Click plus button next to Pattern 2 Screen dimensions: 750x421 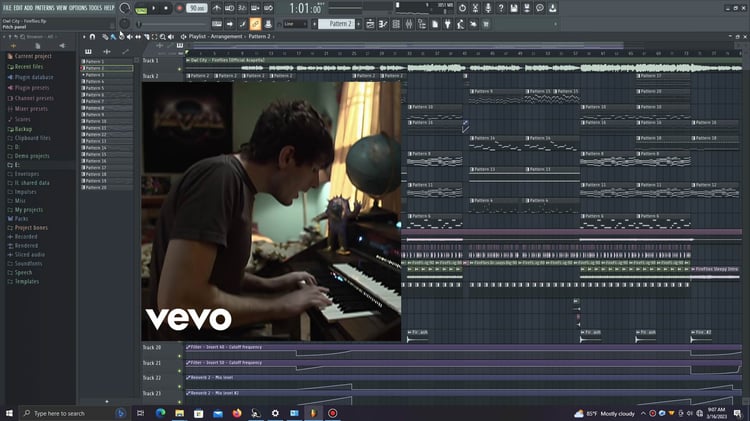pyautogui.click(x=359, y=24)
